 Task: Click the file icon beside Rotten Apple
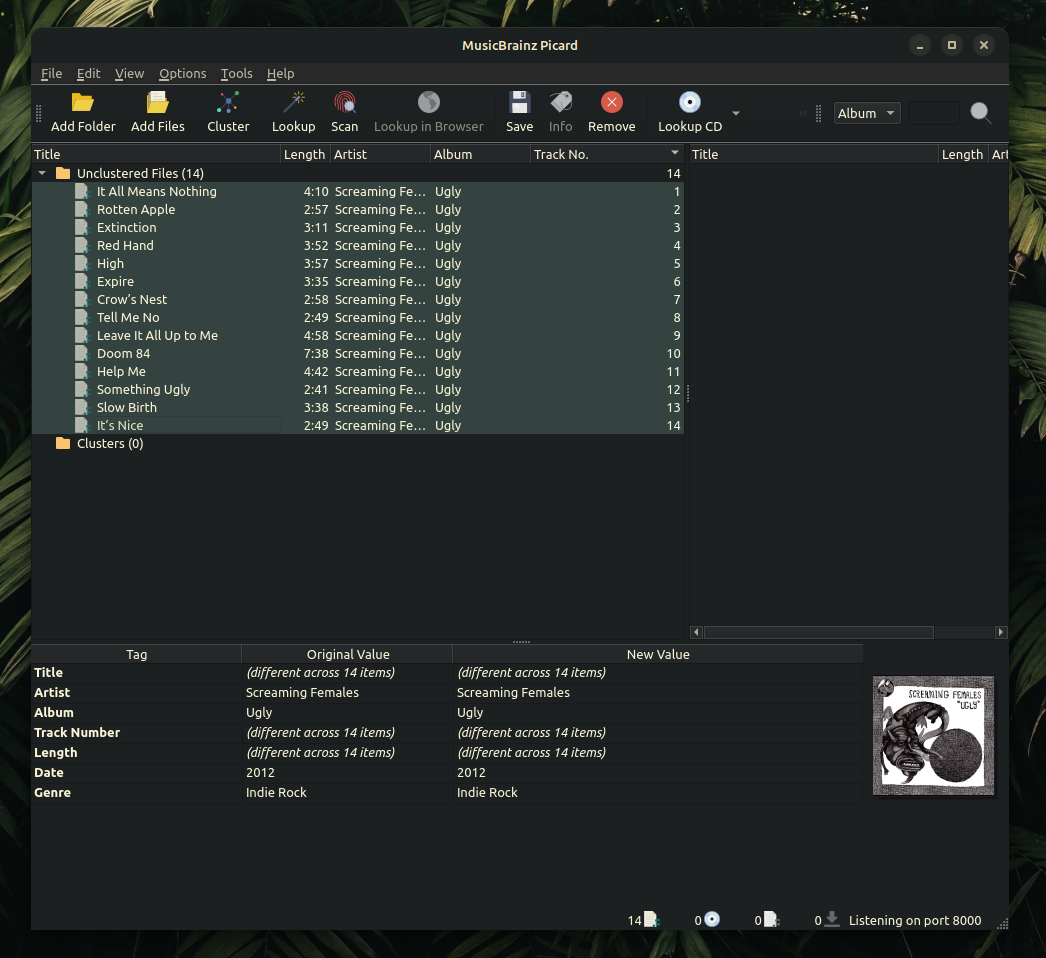coord(83,209)
